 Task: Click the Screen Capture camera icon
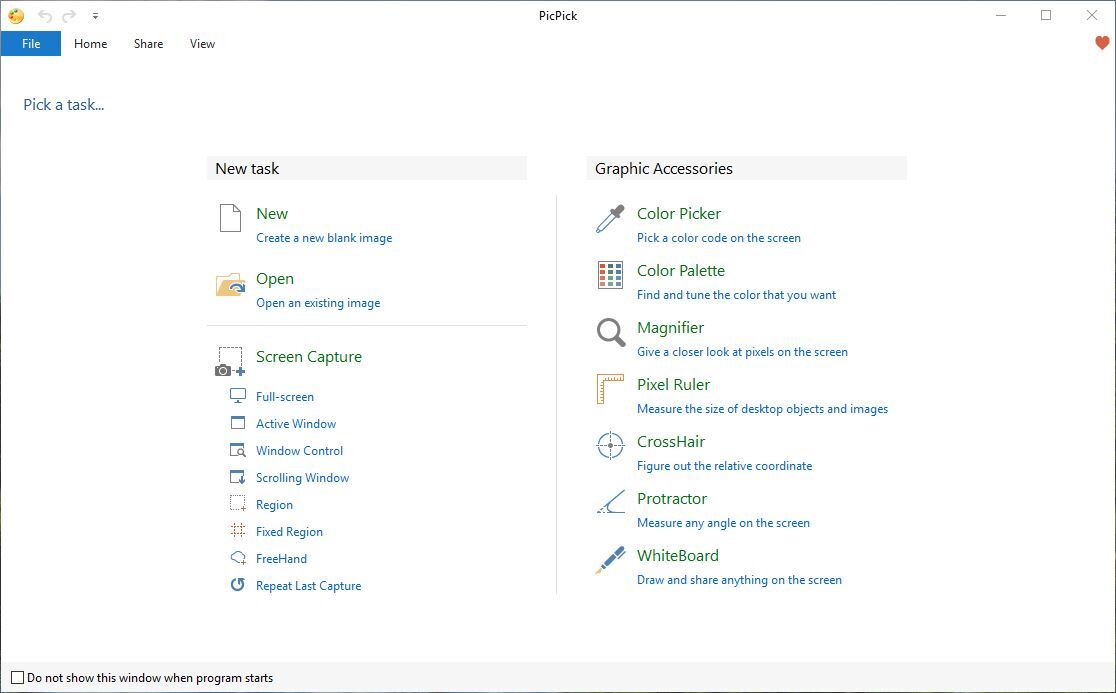coord(230,362)
